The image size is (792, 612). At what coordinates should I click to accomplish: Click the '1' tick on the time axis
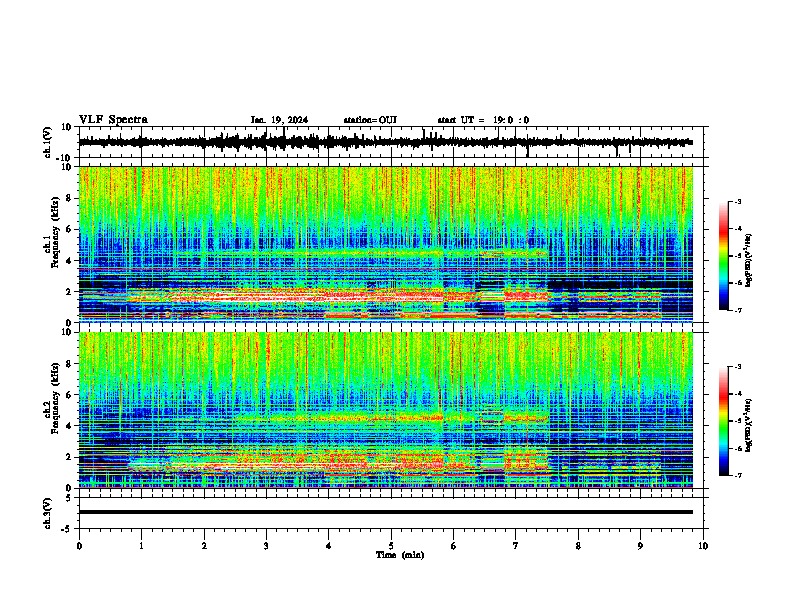(141, 546)
